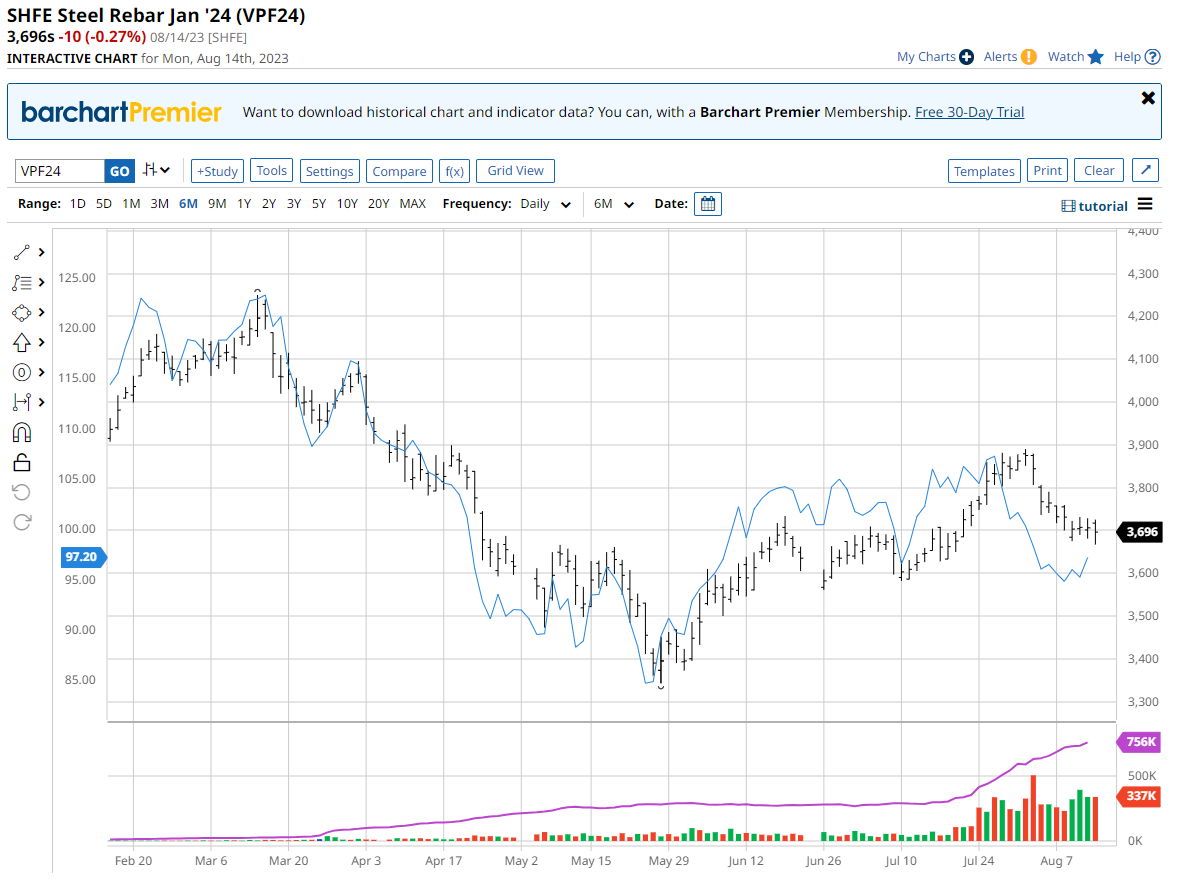Select the up arrow marker tool
The image size is (1179, 895).
(22, 343)
